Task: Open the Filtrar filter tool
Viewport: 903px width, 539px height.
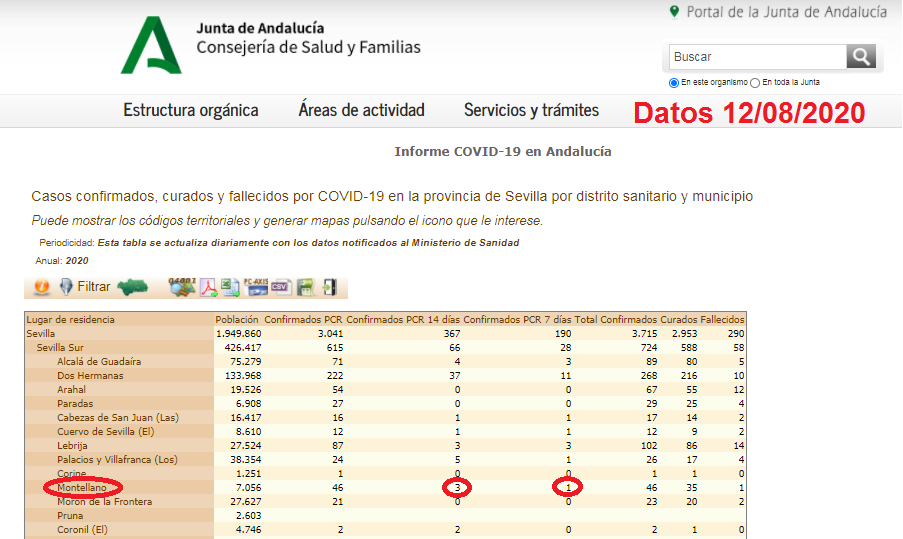Action: (84, 287)
